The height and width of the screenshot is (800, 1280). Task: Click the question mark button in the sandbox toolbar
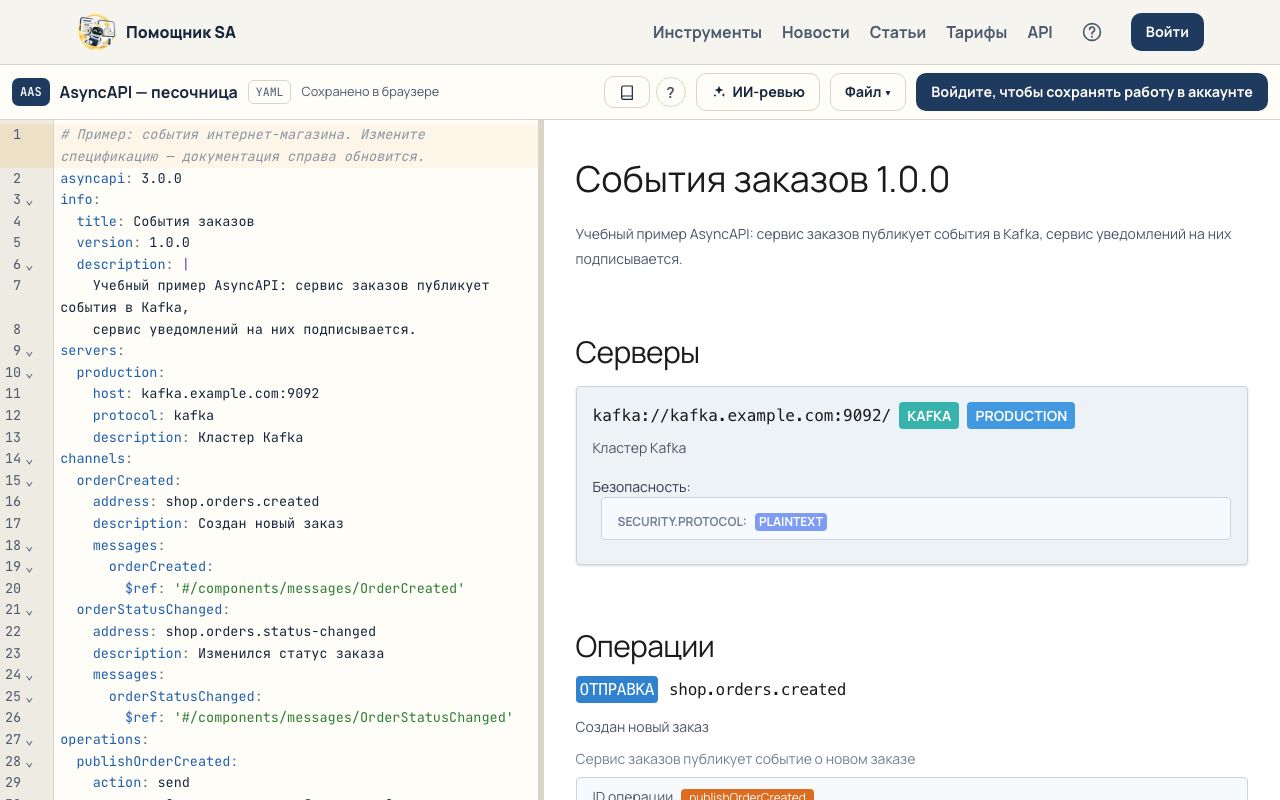670,92
